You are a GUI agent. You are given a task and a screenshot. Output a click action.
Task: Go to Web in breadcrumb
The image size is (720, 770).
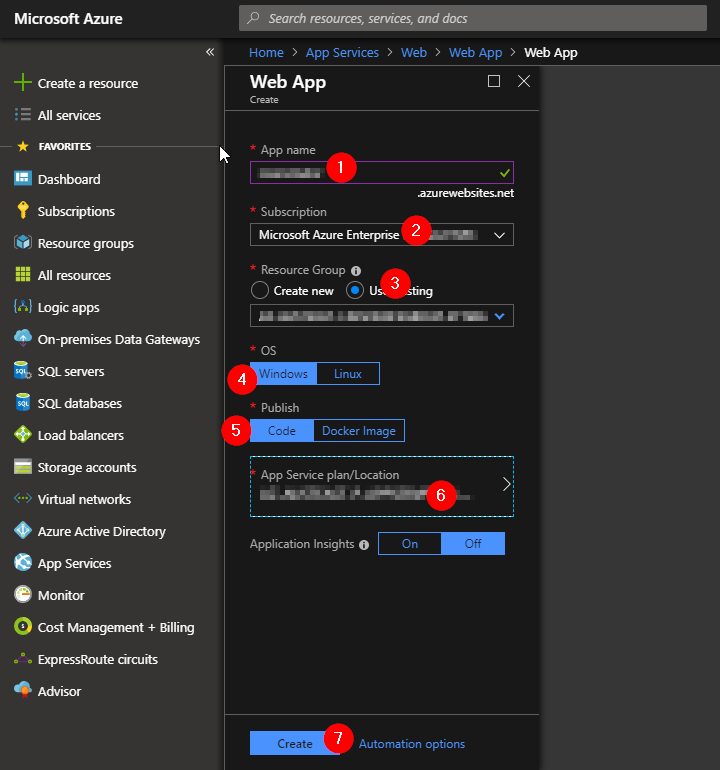[x=414, y=53]
